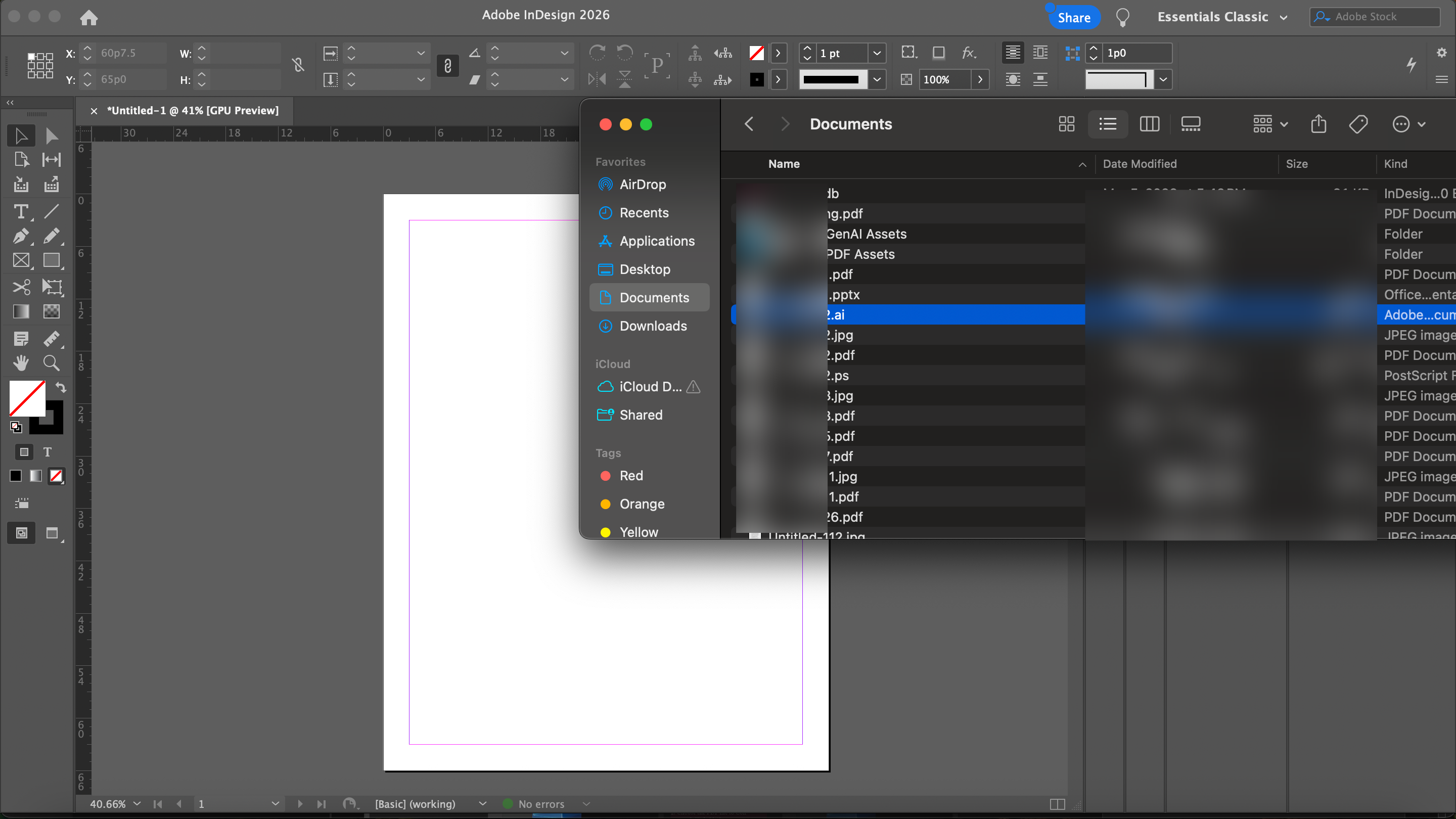Click the Eyedropper tool

coord(52,339)
